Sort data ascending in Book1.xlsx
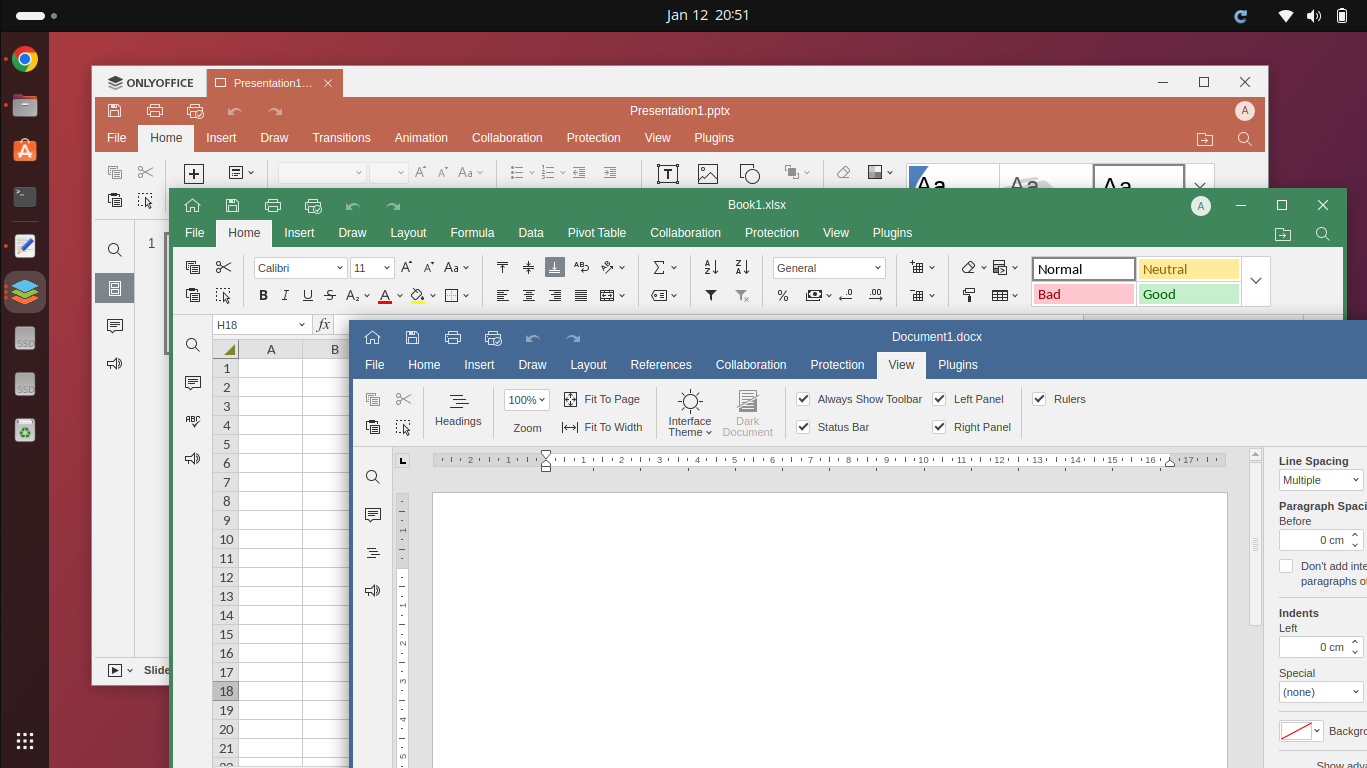Image resolution: width=1367 pixels, height=768 pixels. (711, 267)
